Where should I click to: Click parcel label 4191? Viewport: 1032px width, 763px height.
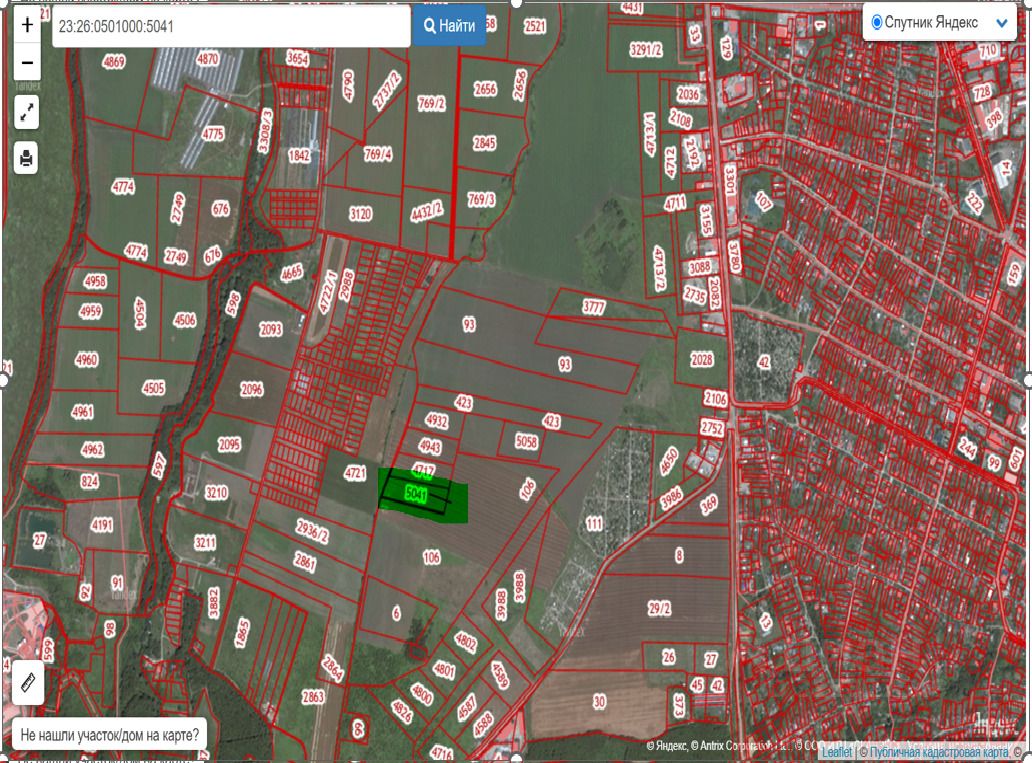coord(101,525)
